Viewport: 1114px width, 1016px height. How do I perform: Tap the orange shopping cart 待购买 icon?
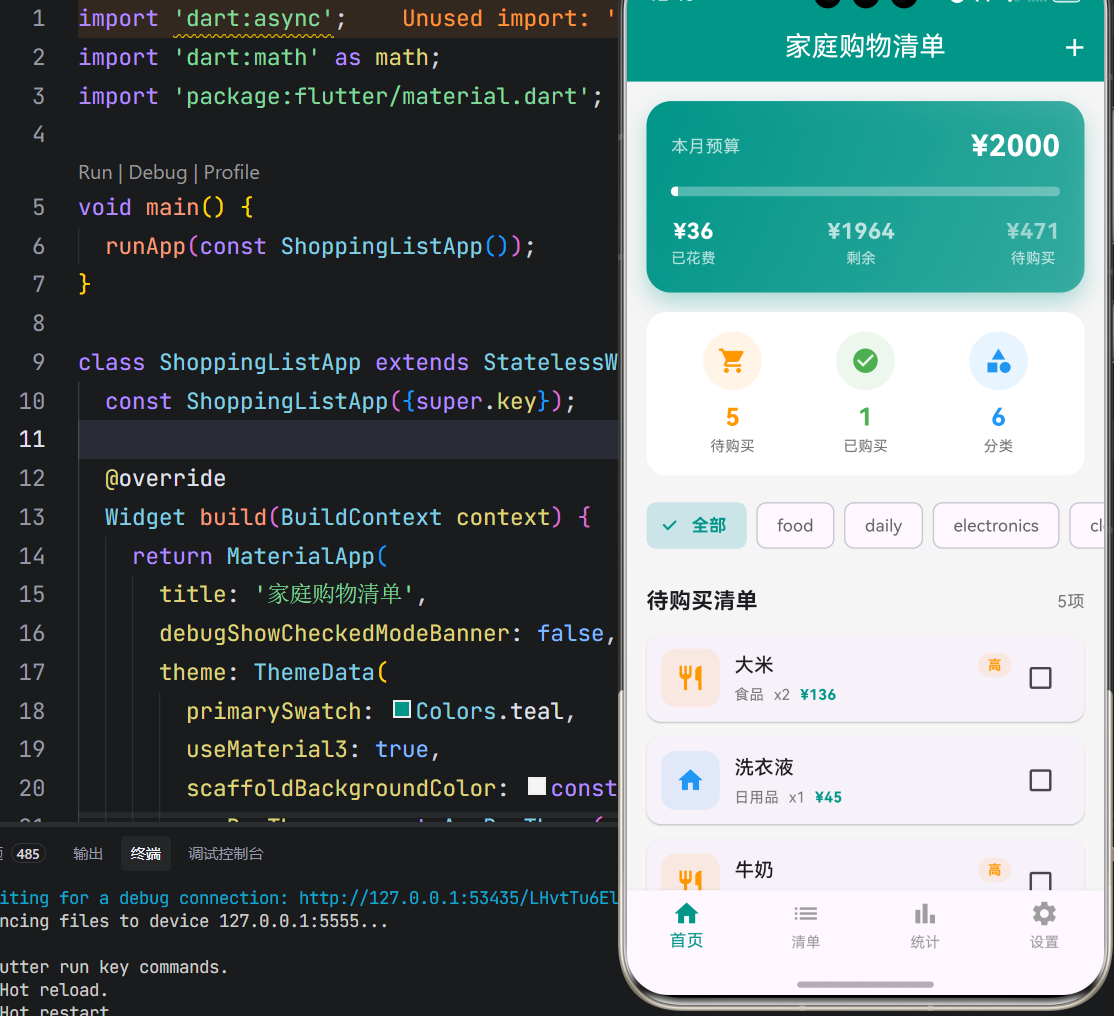click(732, 361)
